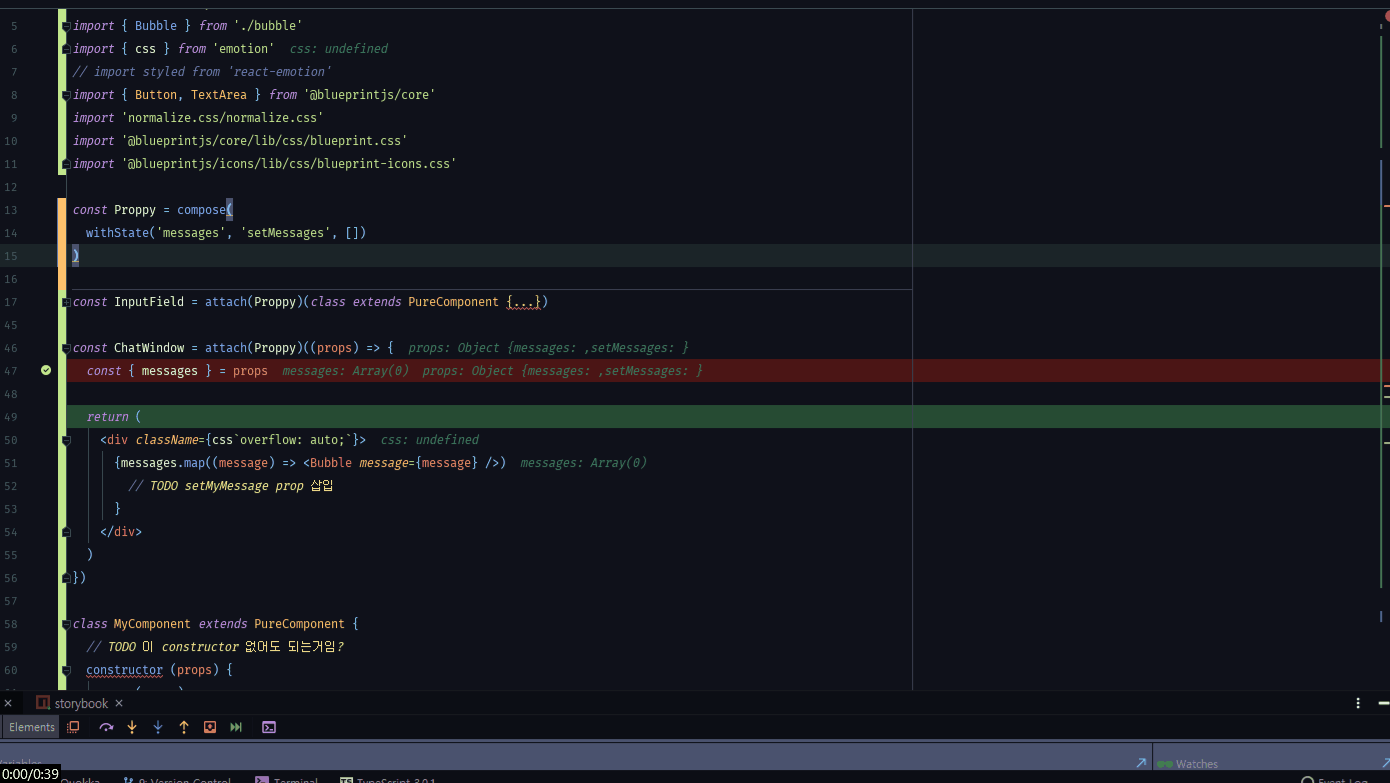
Task: Click the TODO setMyMessage comment on line 52
Action: tap(231, 486)
